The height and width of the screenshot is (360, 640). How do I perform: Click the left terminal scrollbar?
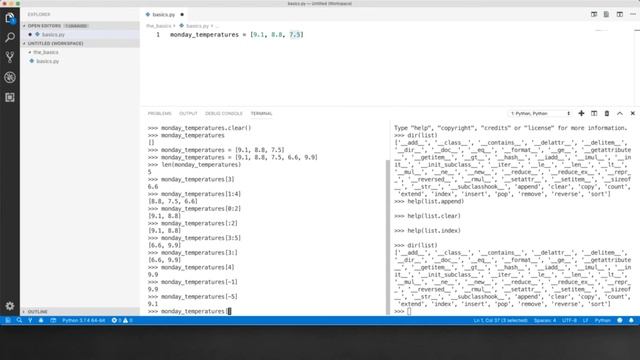coord(387,237)
